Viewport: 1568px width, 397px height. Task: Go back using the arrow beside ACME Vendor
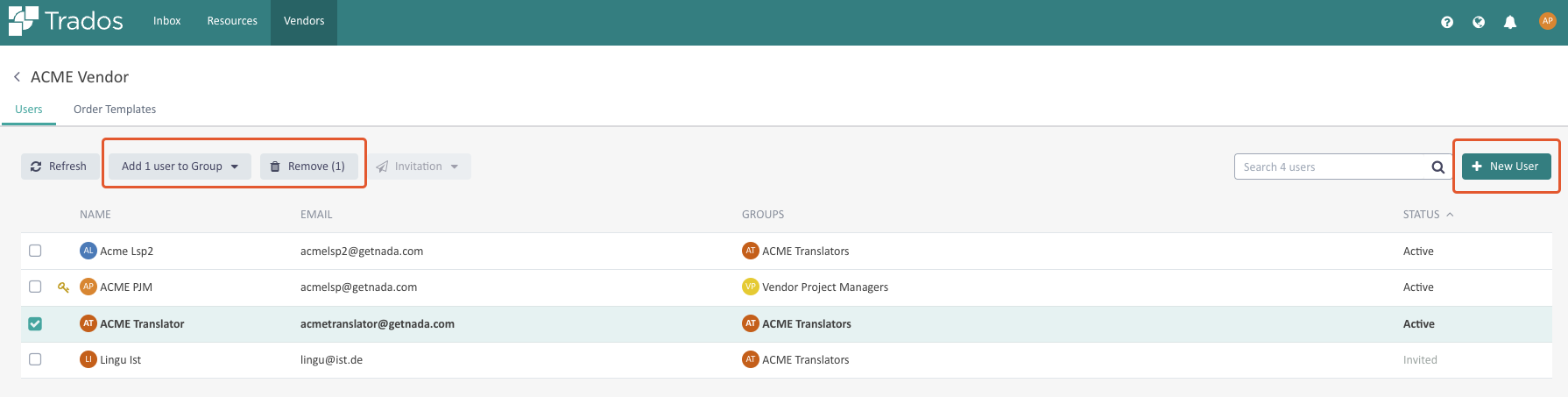pos(17,77)
